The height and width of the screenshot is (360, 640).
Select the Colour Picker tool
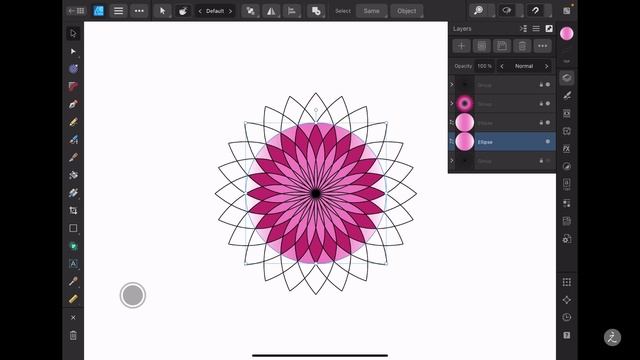(73, 281)
